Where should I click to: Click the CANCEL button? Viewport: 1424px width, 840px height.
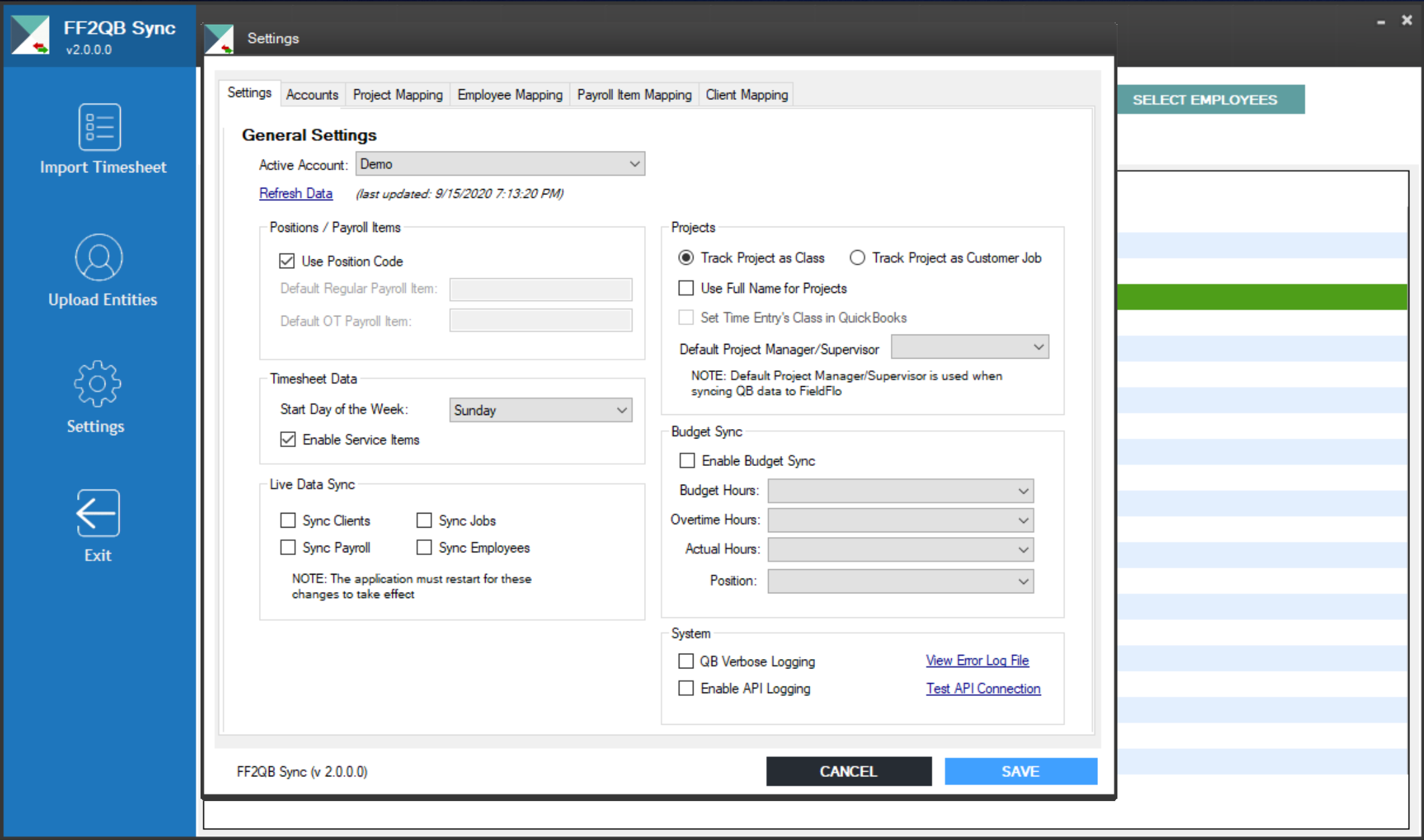pos(848,771)
